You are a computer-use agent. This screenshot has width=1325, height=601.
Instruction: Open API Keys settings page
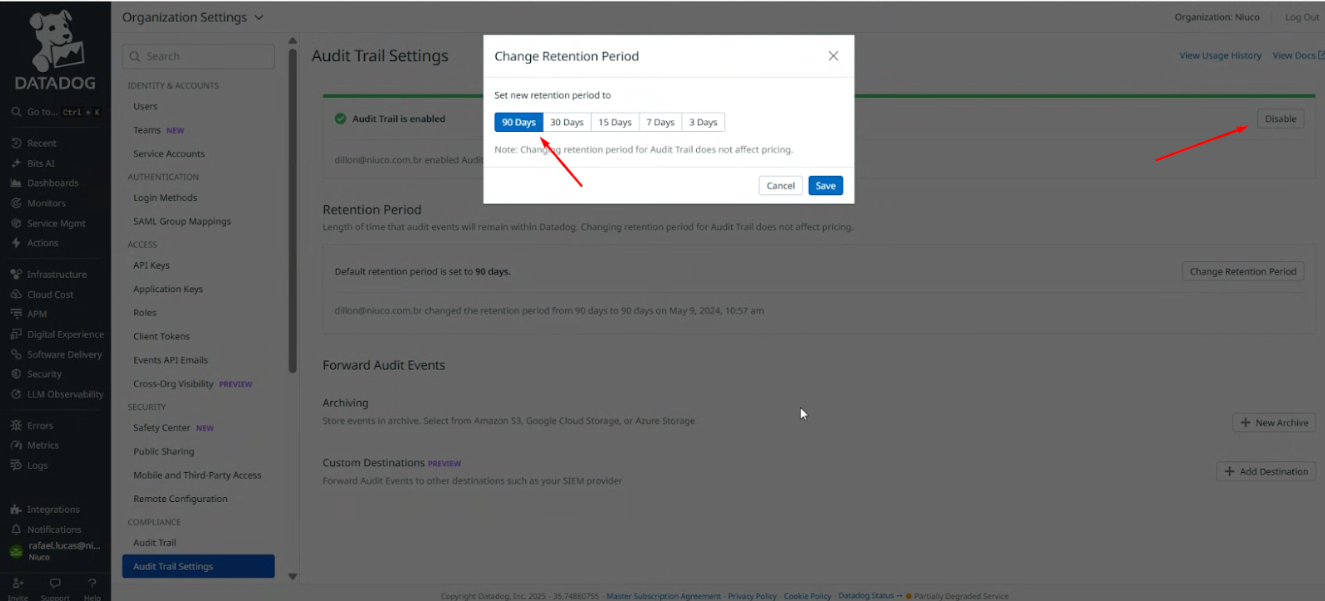(x=151, y=265)
